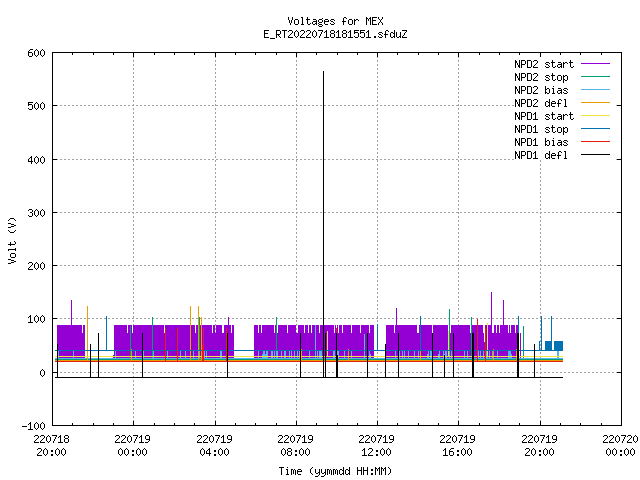
Task: Click the orange line sample beside NPD2 defl
Action: point(596,103)
